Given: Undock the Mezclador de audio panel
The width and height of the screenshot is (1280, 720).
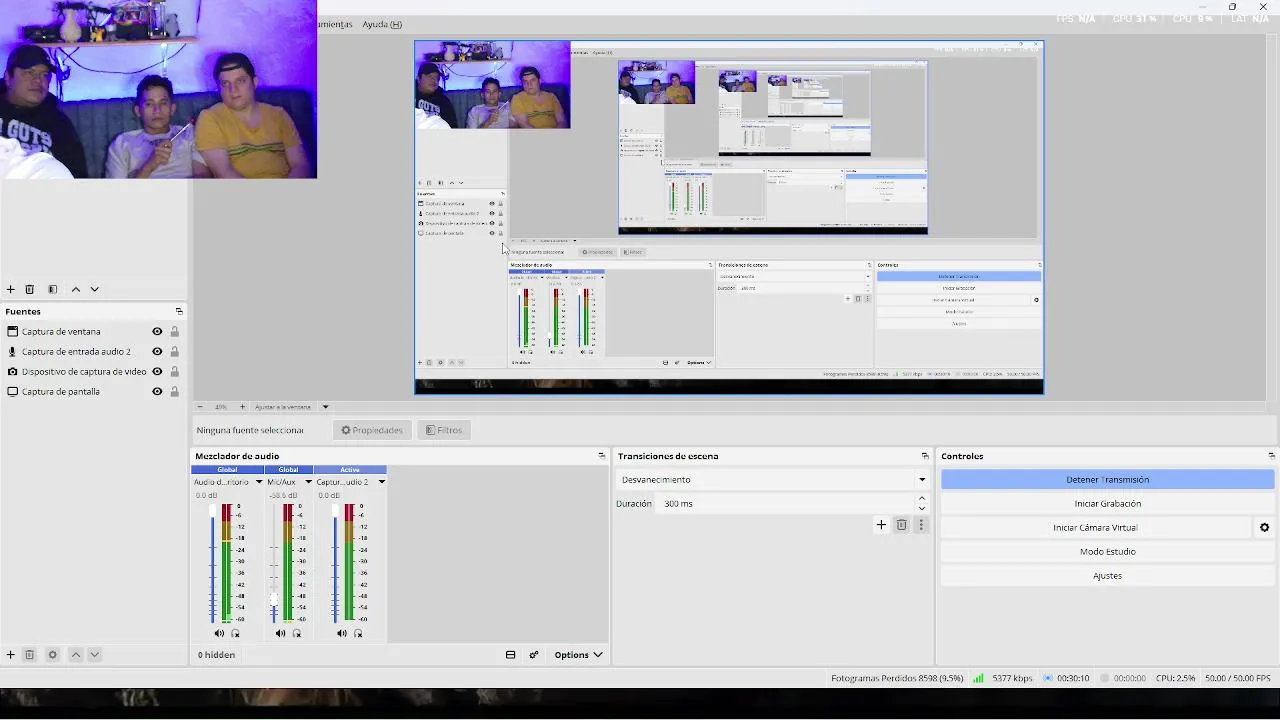Looking at the screenshot, I should 601,455.
